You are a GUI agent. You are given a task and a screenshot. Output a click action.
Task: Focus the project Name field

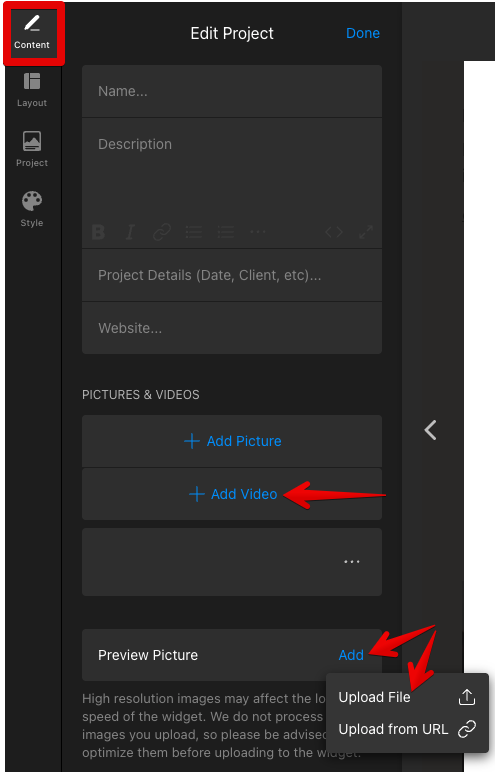[x=232, y=91]
